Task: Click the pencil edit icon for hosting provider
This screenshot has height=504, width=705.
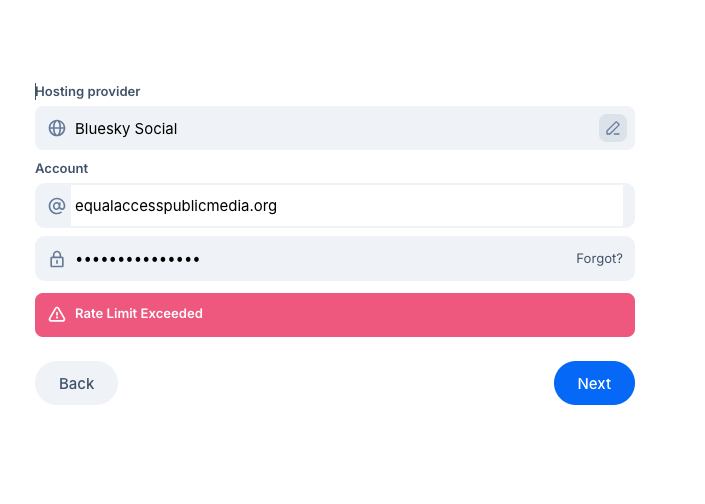Action: point(613,128)
